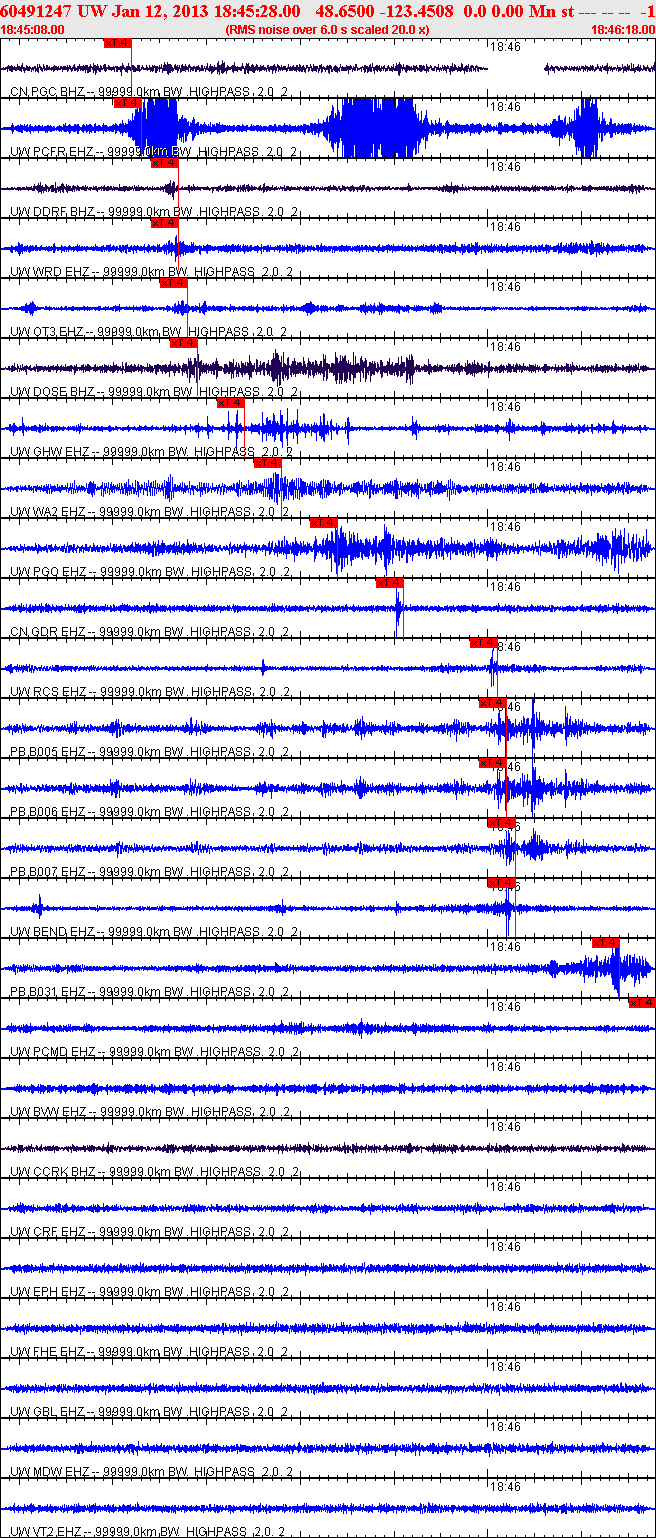Click the red pick marker on WA2 trace
Viewport: 656px width, 1538px height.
[268, 463]
